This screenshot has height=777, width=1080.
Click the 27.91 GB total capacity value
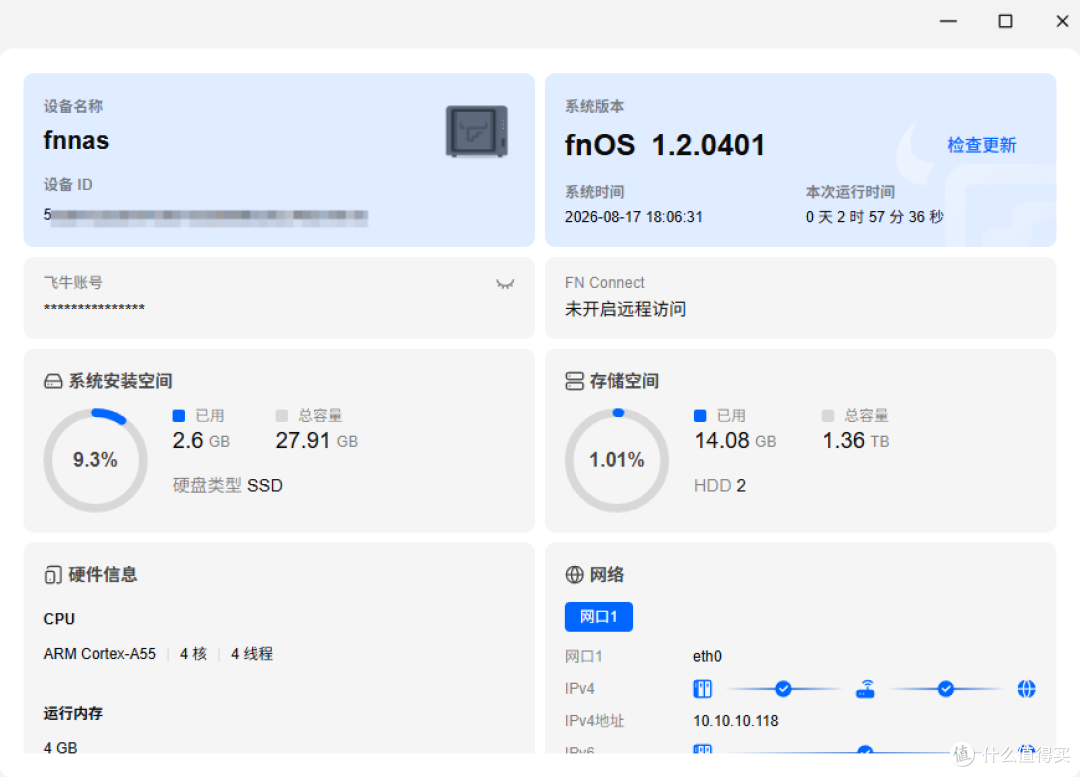coord(317,441)
